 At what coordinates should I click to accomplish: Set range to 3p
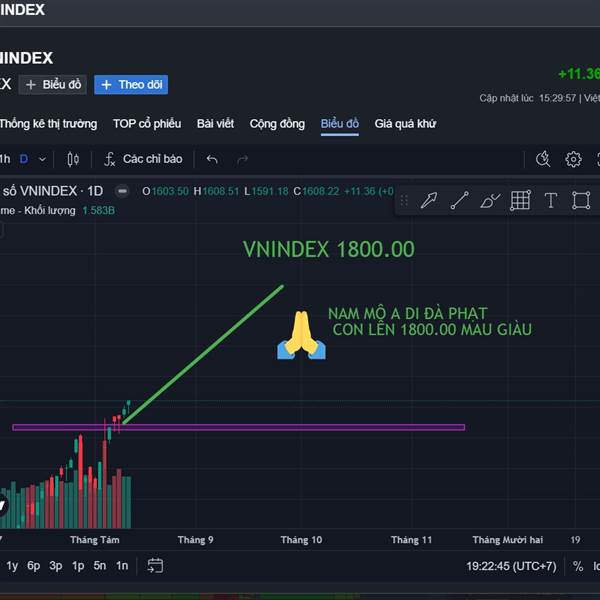pos(56,566)
